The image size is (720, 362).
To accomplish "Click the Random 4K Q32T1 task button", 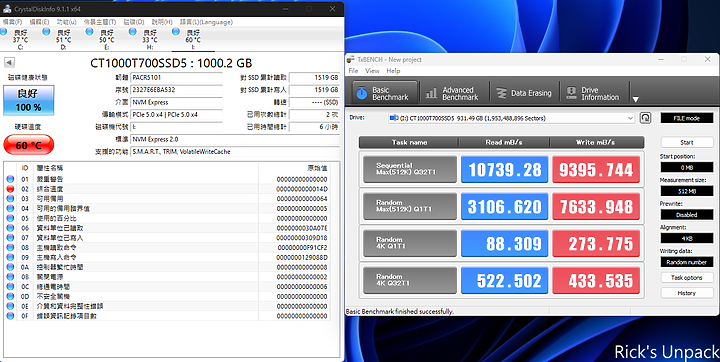I will [x=410, y=280].
